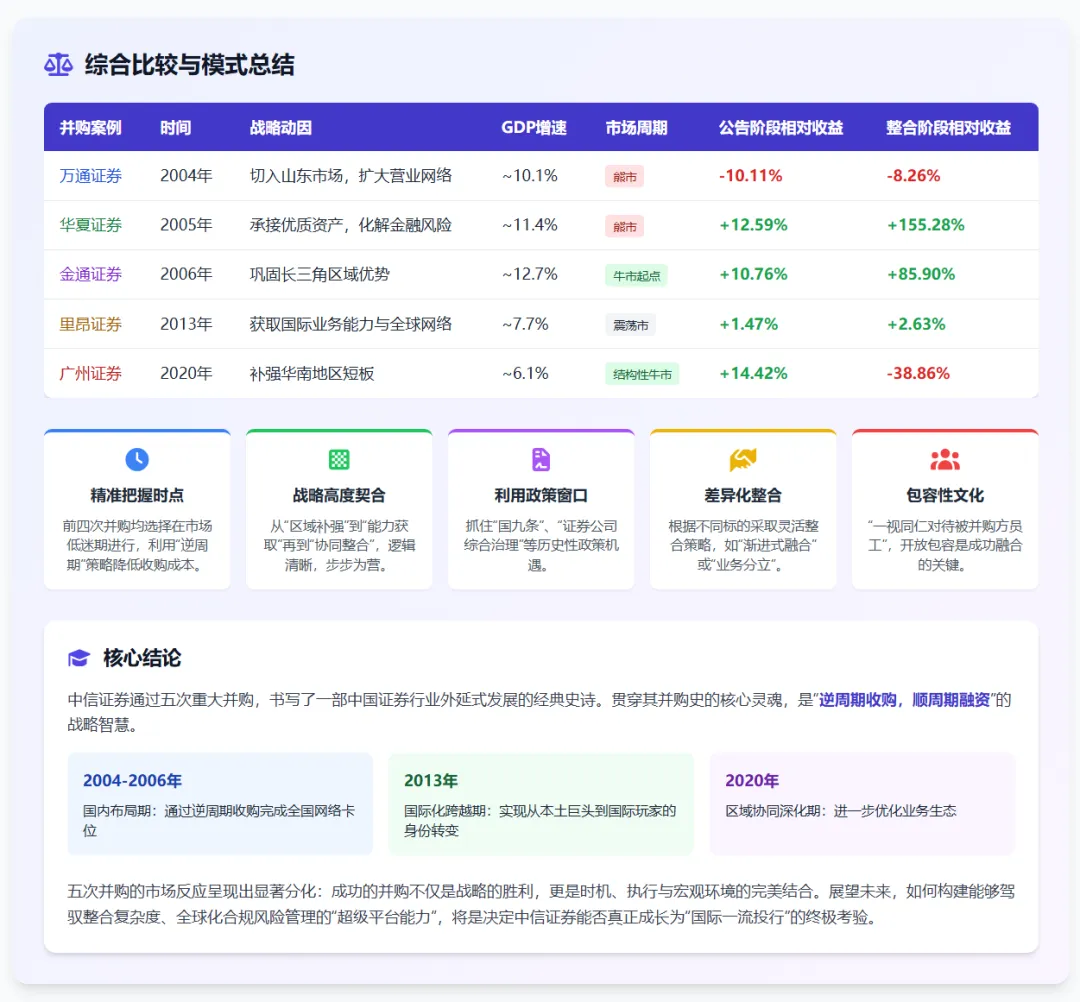Click the 时间 column header
1080x1002 pixels.
point(176,127)
